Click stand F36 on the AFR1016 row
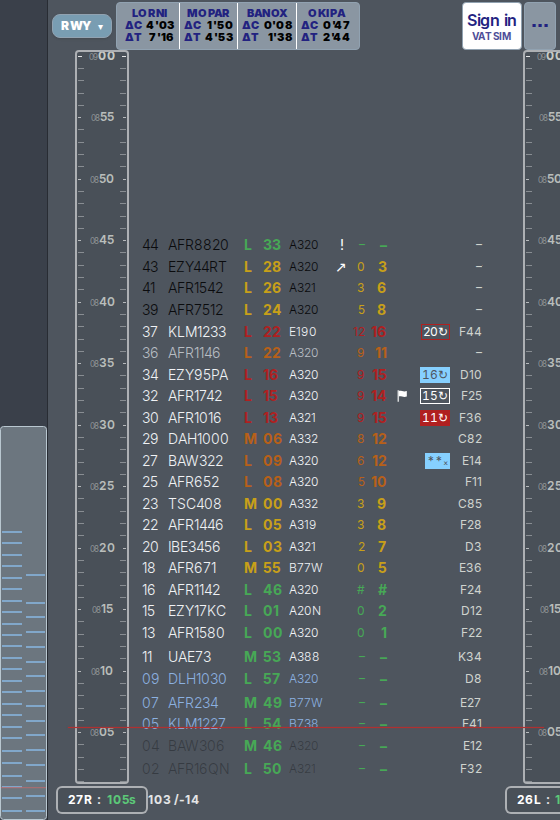 [471, 417]
